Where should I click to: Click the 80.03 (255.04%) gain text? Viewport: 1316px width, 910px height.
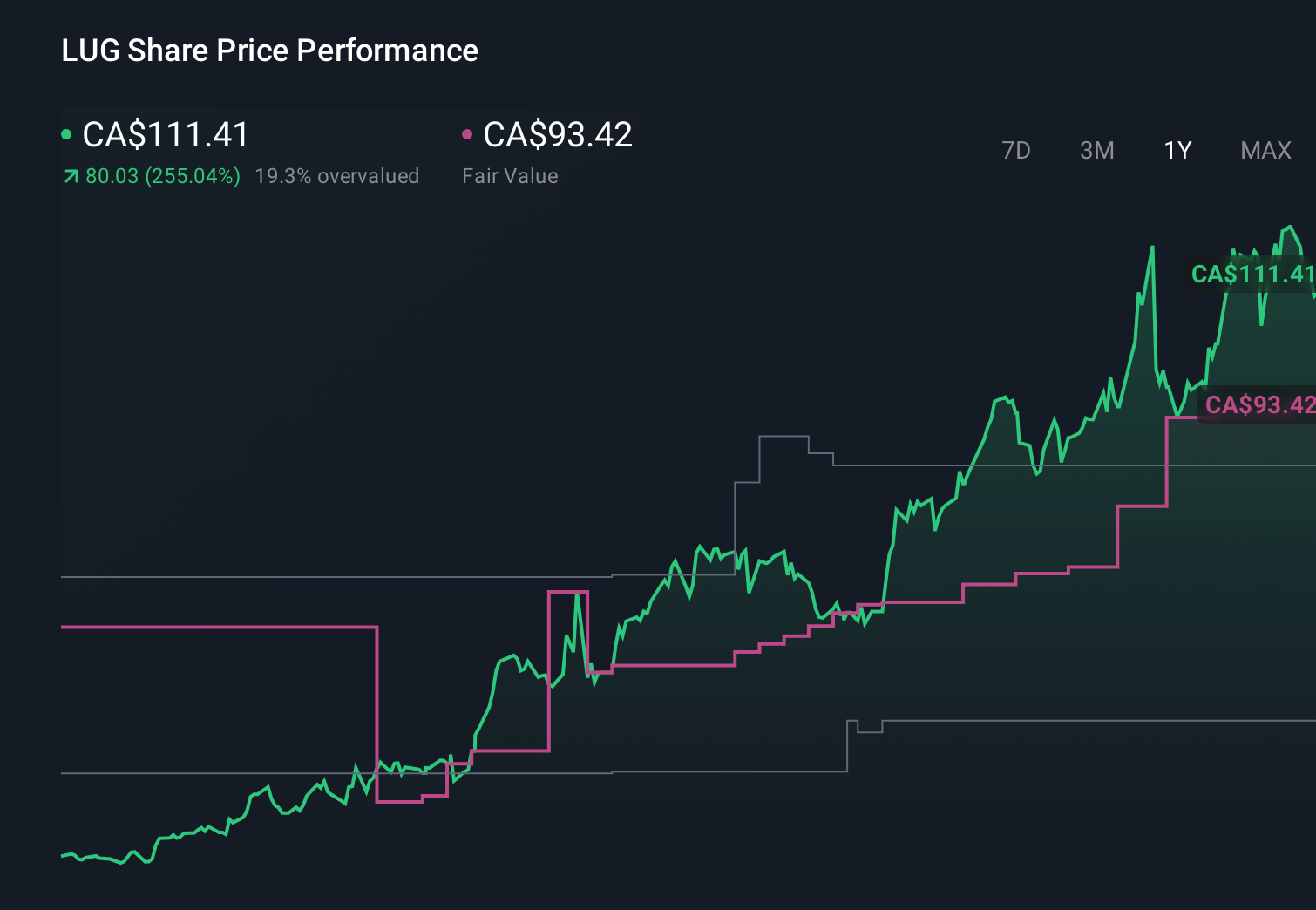(x=161, y=176)
